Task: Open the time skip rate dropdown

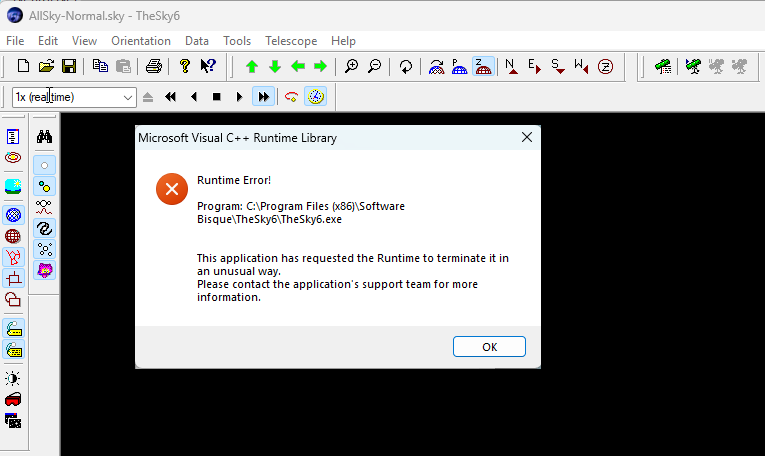Action: pos(128,98)
